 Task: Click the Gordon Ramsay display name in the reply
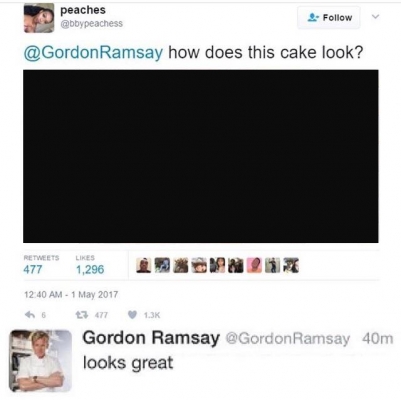pyautogui.click(x=151, y=338)
